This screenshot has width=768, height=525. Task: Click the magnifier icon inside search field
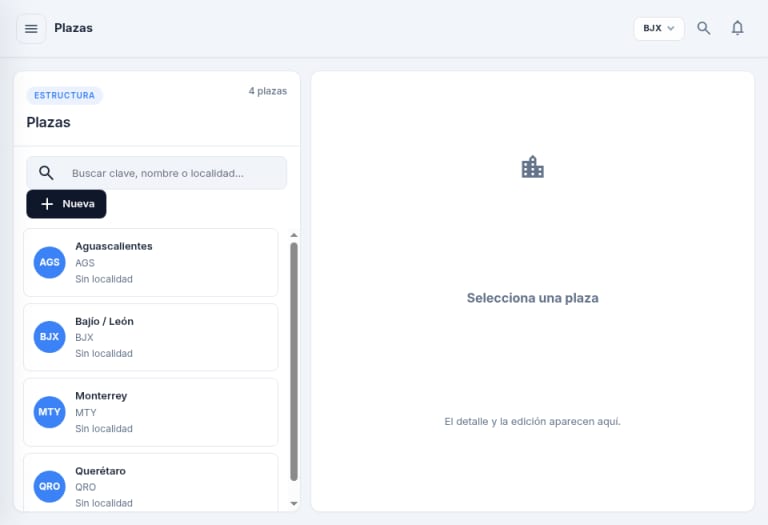click(46, 173)
